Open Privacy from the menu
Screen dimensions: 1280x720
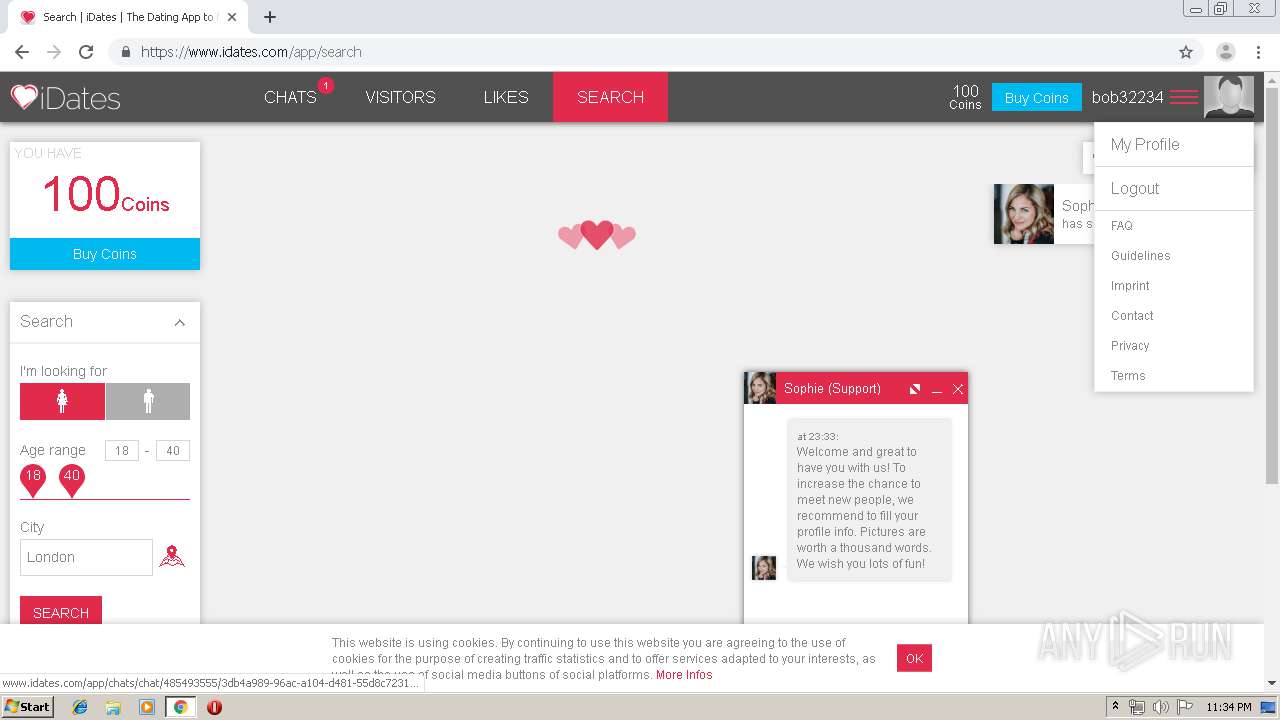tap(1130, 346)
